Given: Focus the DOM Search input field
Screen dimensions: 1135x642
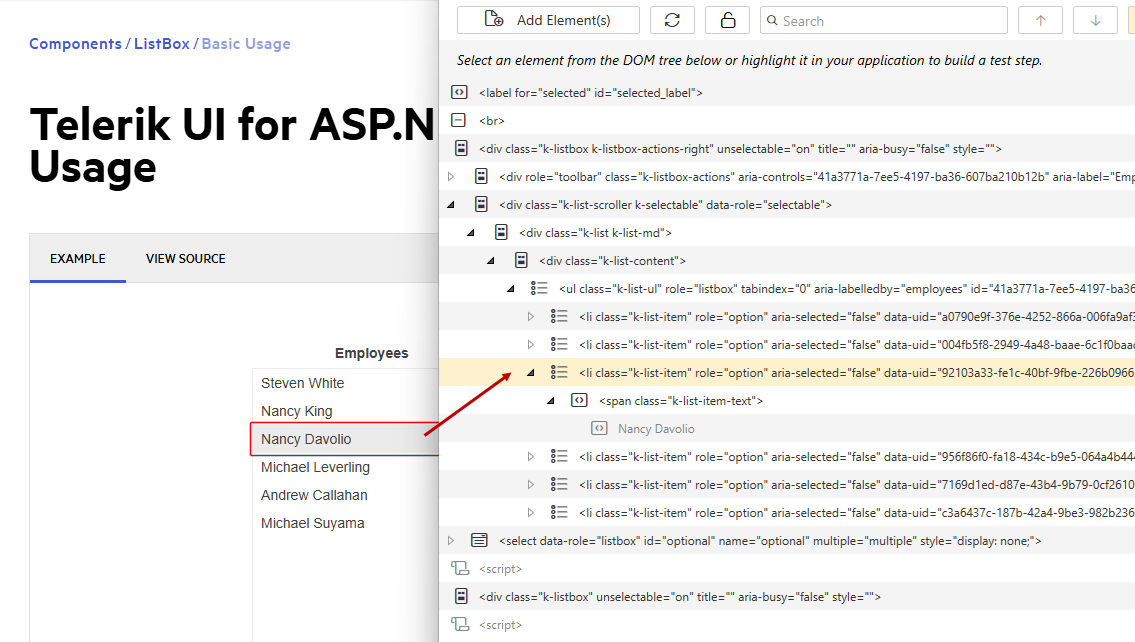Looking at the screenshot, I should point(890,21).
